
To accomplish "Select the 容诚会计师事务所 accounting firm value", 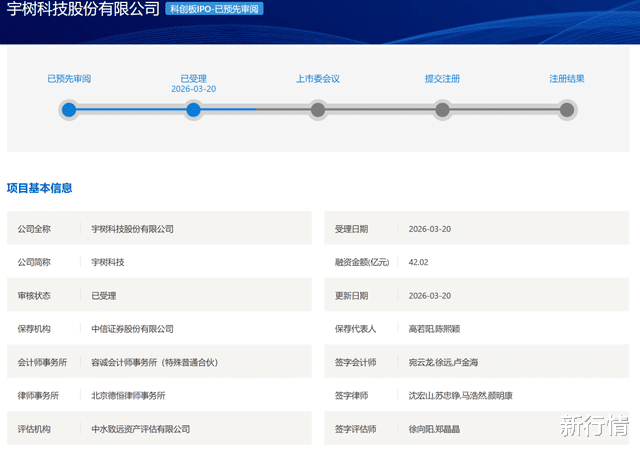I will coord(155,362).
